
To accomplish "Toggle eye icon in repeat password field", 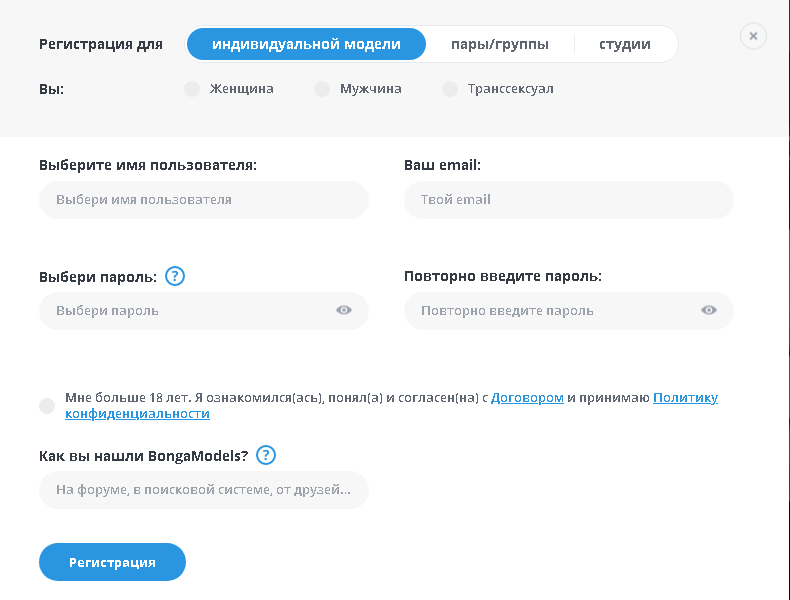I will 709,310.
